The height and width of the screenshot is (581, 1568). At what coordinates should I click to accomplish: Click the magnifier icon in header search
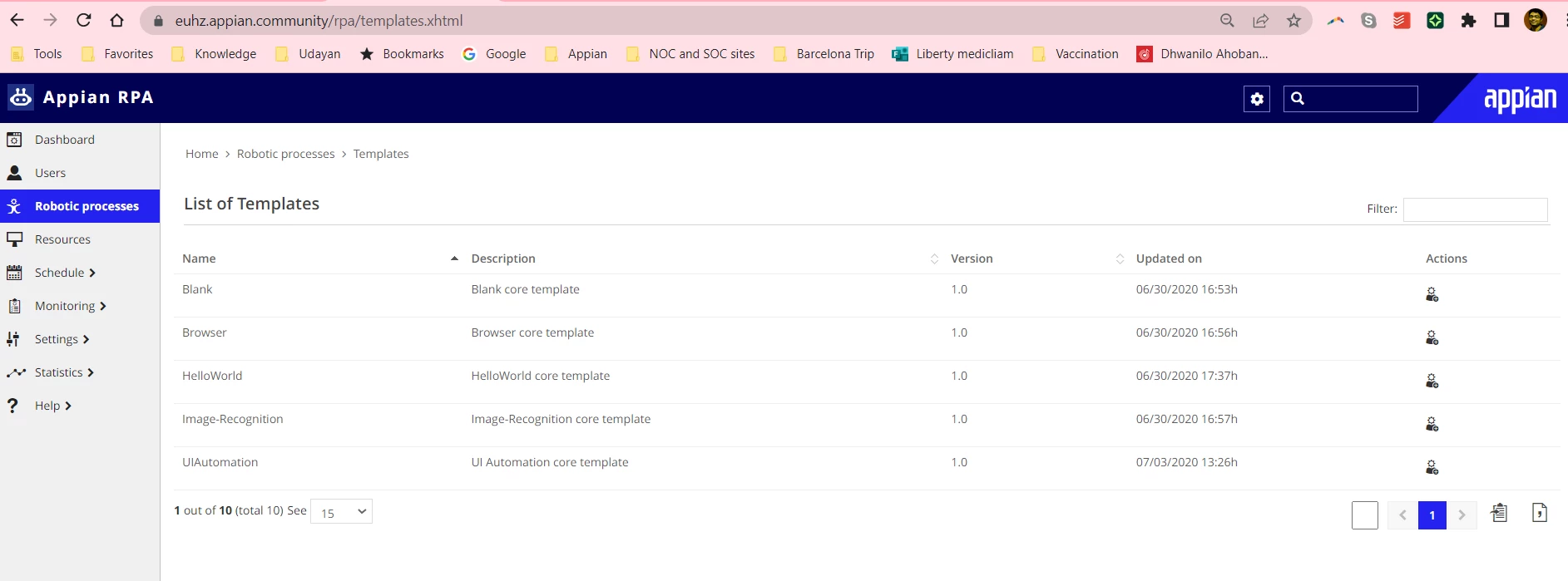click(1298, 98)
